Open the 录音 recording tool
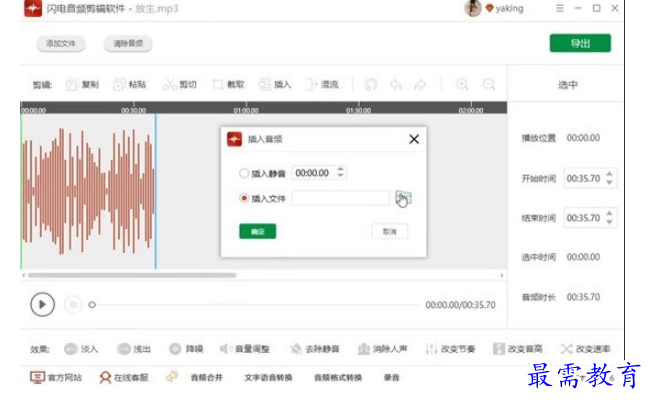 pos(392,377)
